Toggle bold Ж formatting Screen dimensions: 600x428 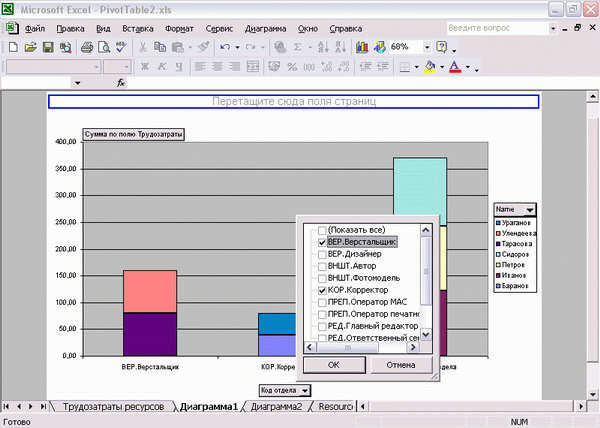[x=145, y=67]
